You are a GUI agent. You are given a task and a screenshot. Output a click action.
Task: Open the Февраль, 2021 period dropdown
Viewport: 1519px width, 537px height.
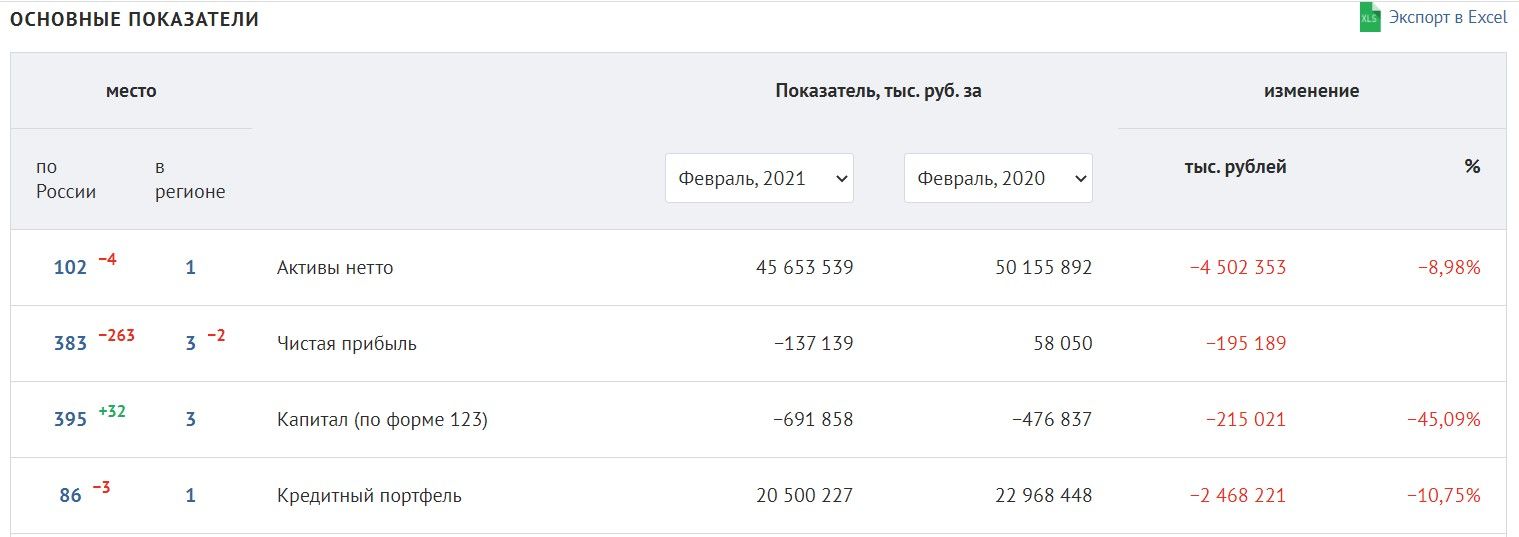[x=759, y=178]
